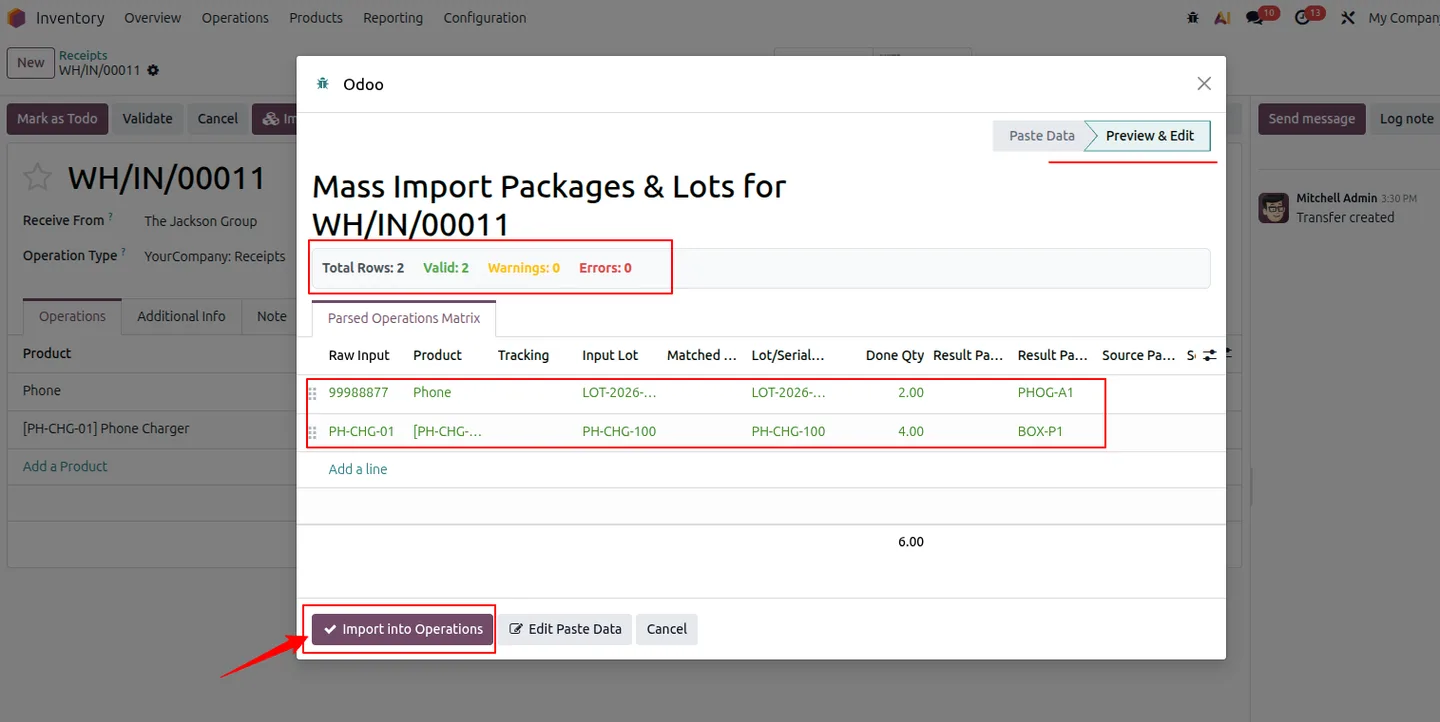Click Mitchell Admin's avatar in the chatter

coord(1273,208)
